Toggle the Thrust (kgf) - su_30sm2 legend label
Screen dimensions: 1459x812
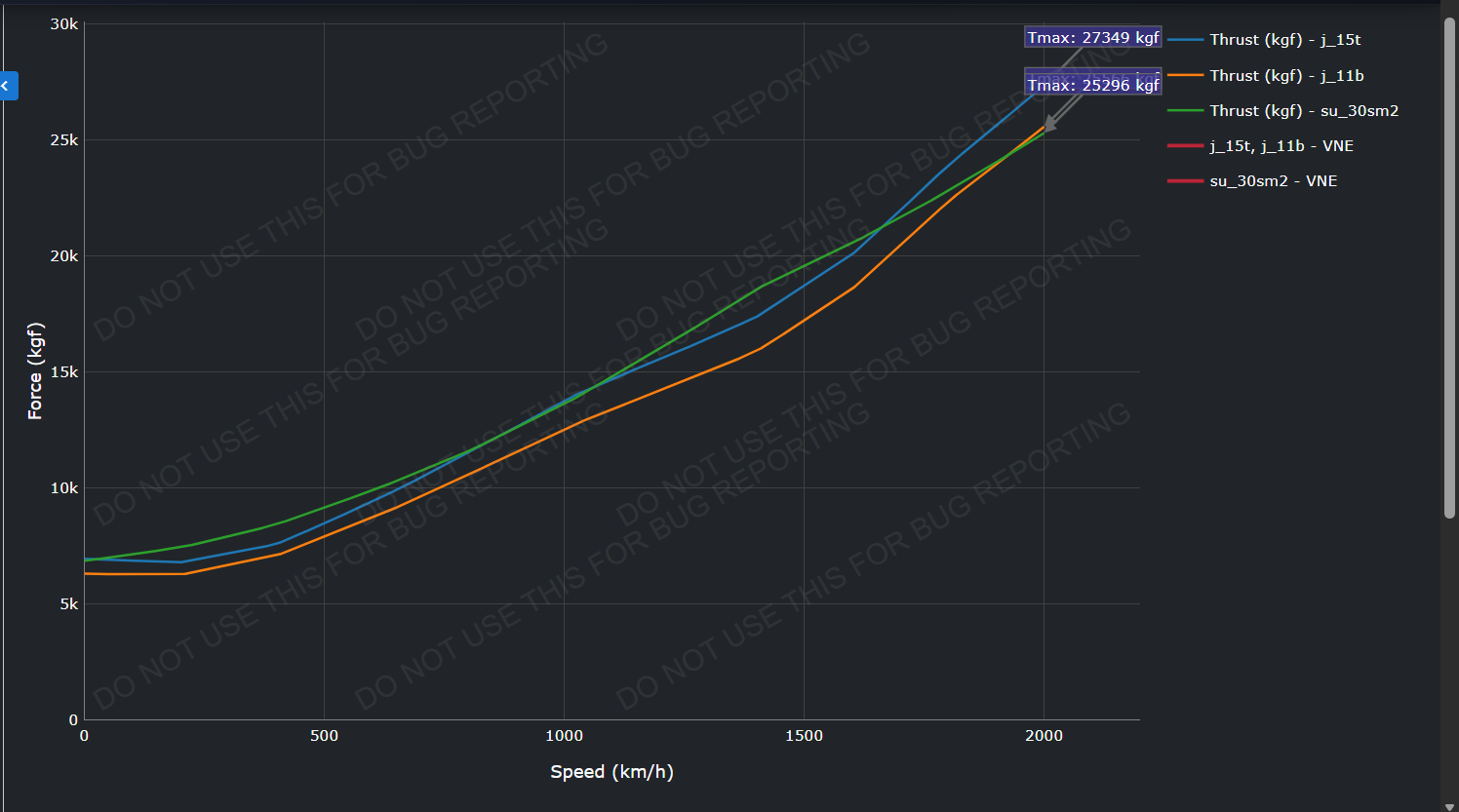click(x=1304, y=111)
